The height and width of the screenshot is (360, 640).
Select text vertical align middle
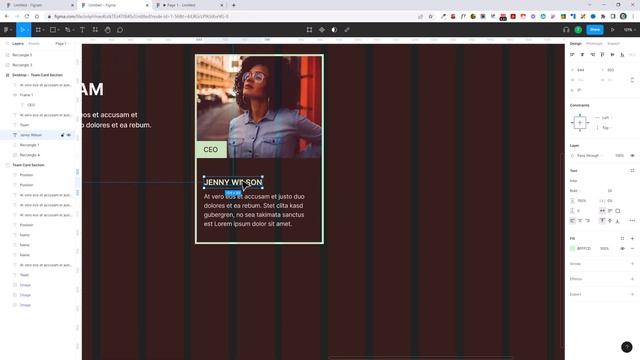(x=610, y=221)
